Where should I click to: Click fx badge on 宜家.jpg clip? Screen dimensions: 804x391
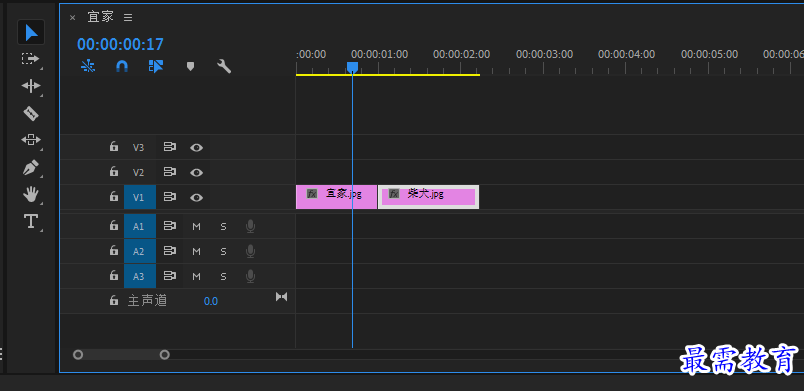pyautogui.click(x=312, y=194)
